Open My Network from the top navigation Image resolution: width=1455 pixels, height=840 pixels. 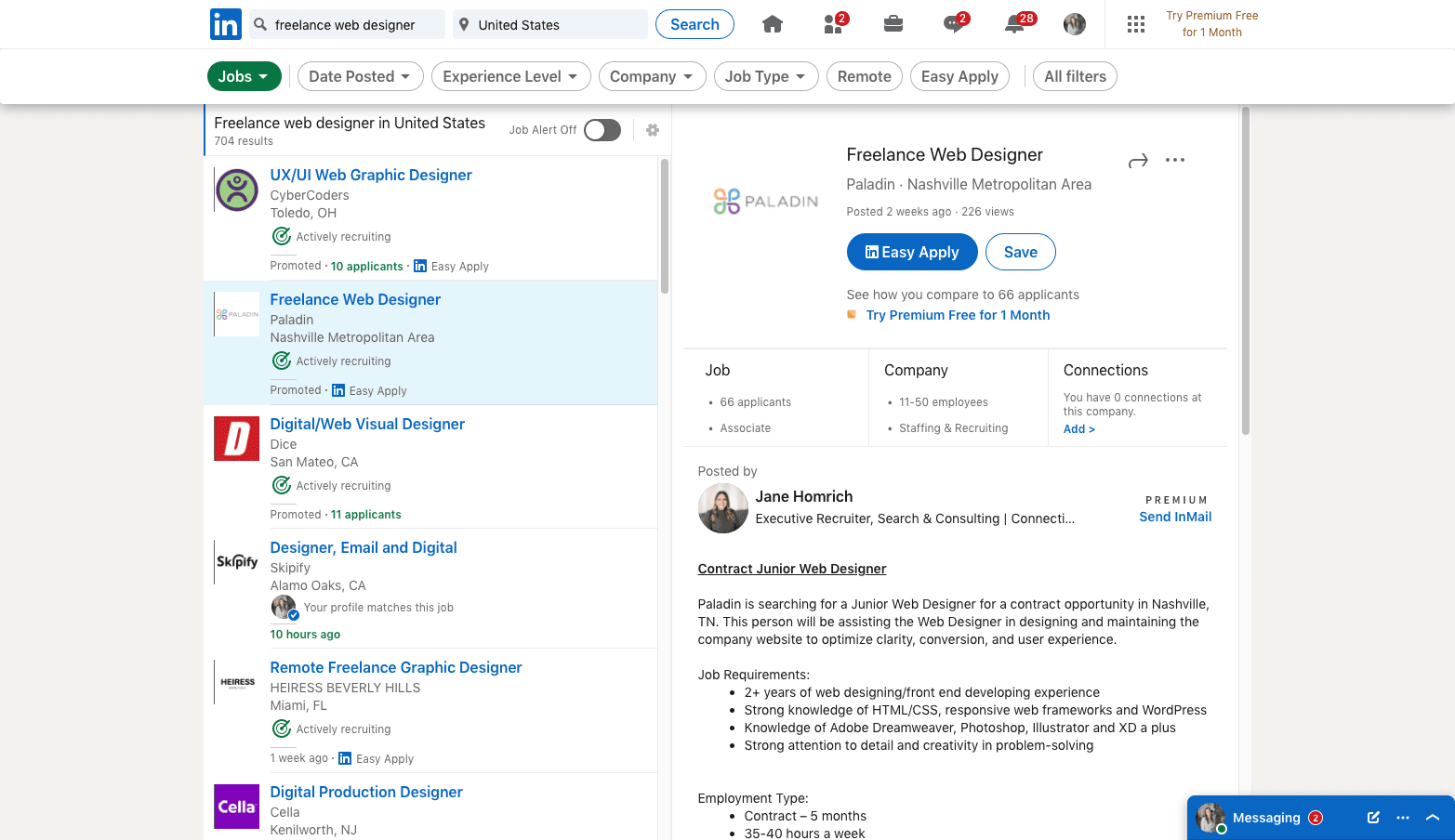(832, 24)
